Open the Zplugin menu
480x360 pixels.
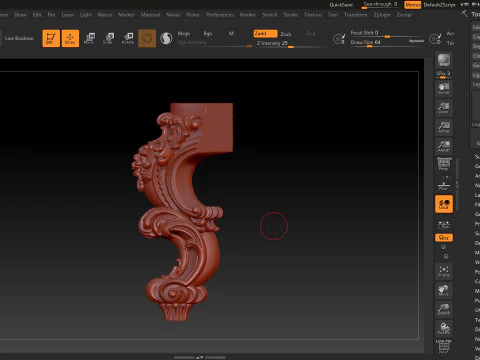click(x=382, y=15)
